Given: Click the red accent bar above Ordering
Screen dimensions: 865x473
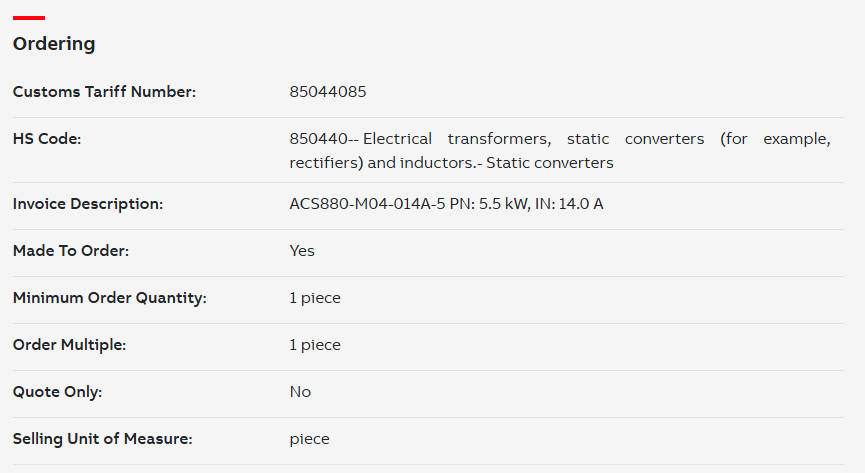Looking at the screenshot, I should click(x=29, y=18).
